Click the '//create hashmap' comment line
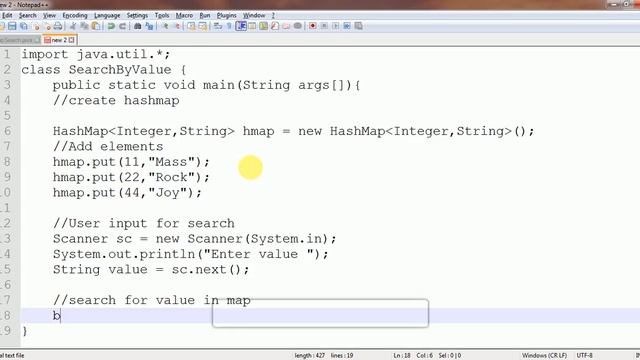Viewport: 640px width, 360px height. (x=116, y=100)
